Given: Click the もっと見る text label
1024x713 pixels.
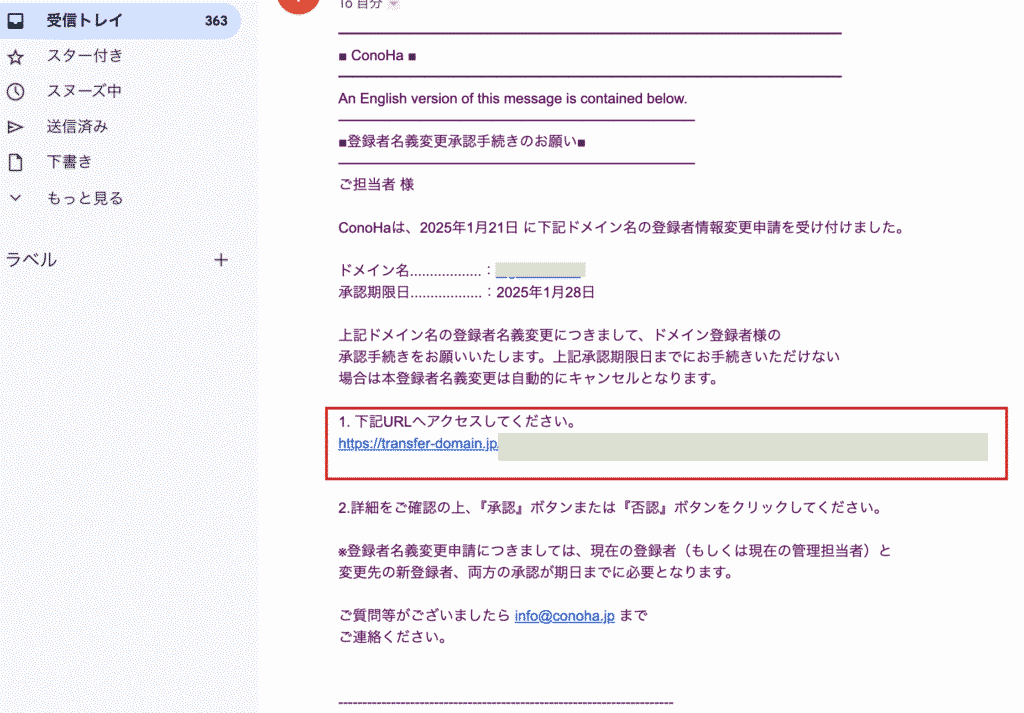Looking at the screenshot, I should point(85,198).
